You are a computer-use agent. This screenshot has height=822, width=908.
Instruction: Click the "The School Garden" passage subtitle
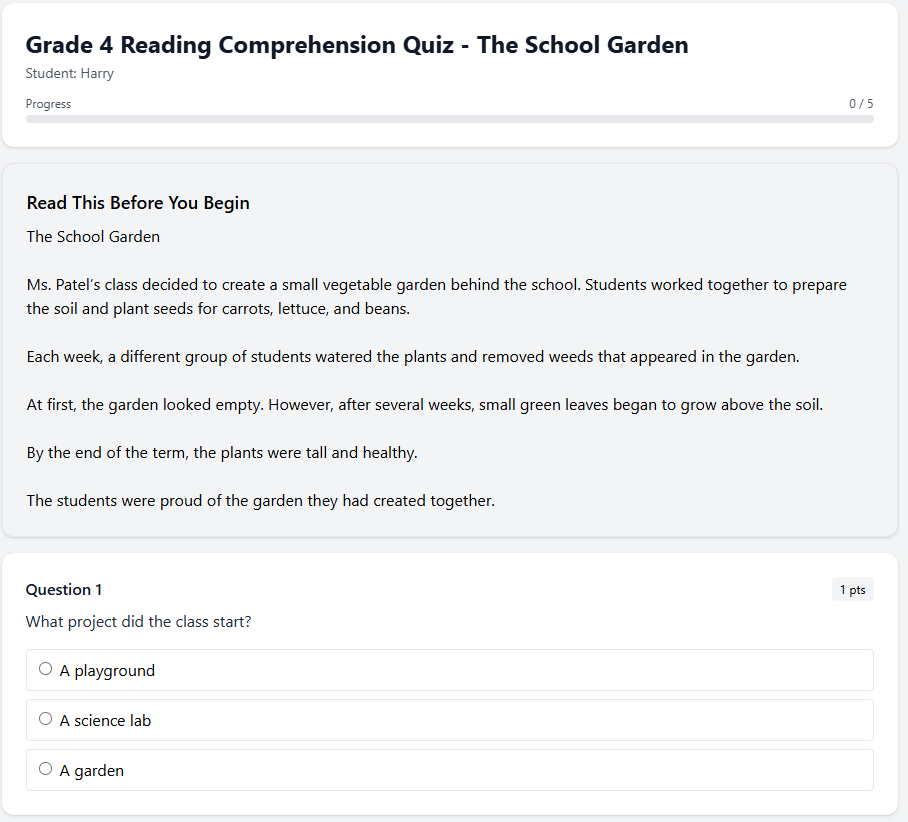[x=93, y=236]
